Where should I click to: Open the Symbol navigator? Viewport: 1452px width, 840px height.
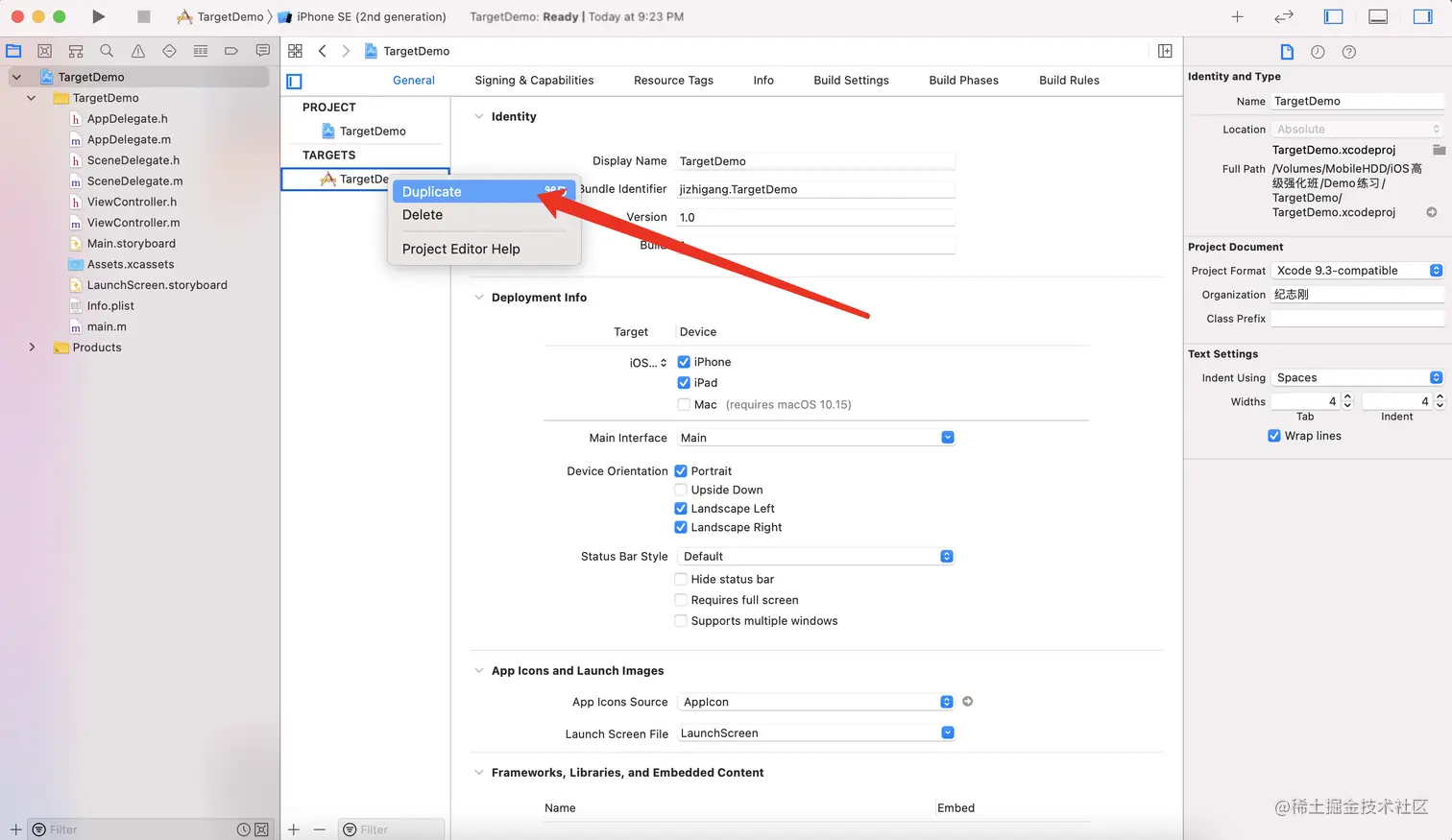(x=76, y=51)
